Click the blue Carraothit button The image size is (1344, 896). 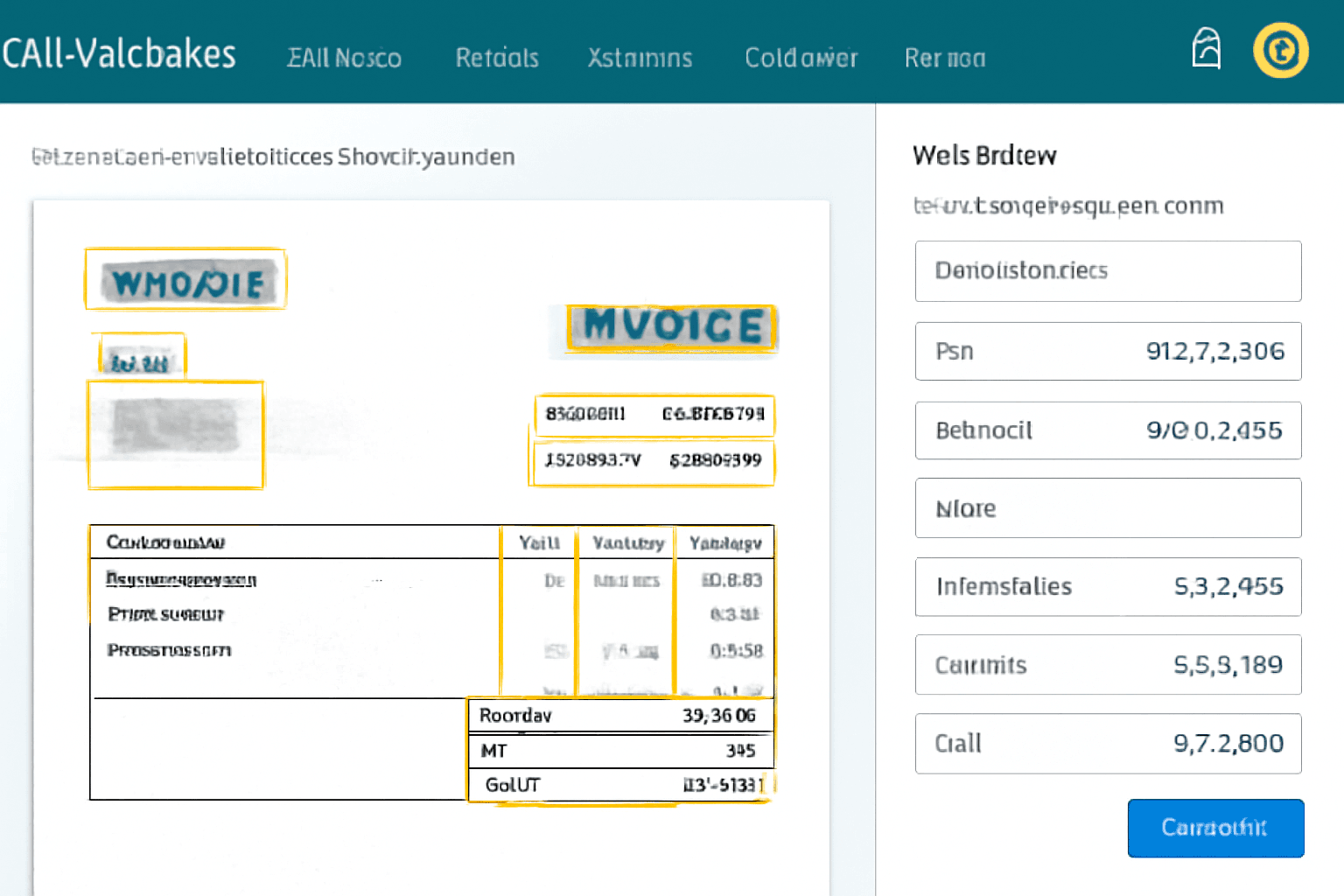click(x=1215, y=828)
